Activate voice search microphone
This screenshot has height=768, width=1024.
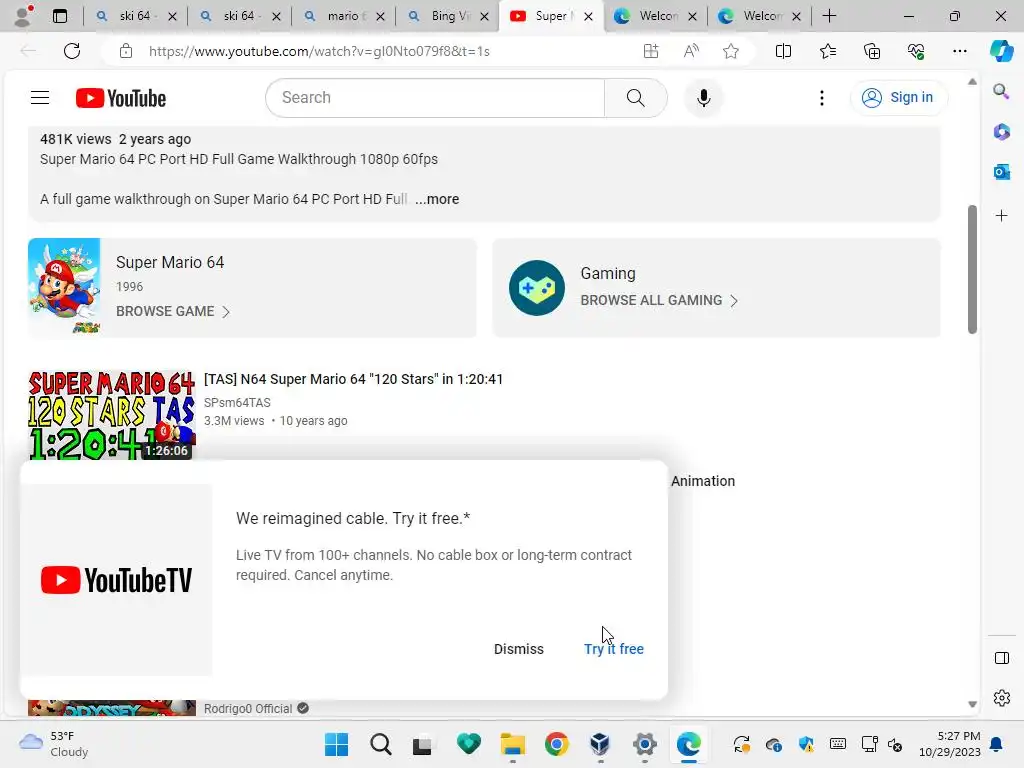tap(703, 98)
